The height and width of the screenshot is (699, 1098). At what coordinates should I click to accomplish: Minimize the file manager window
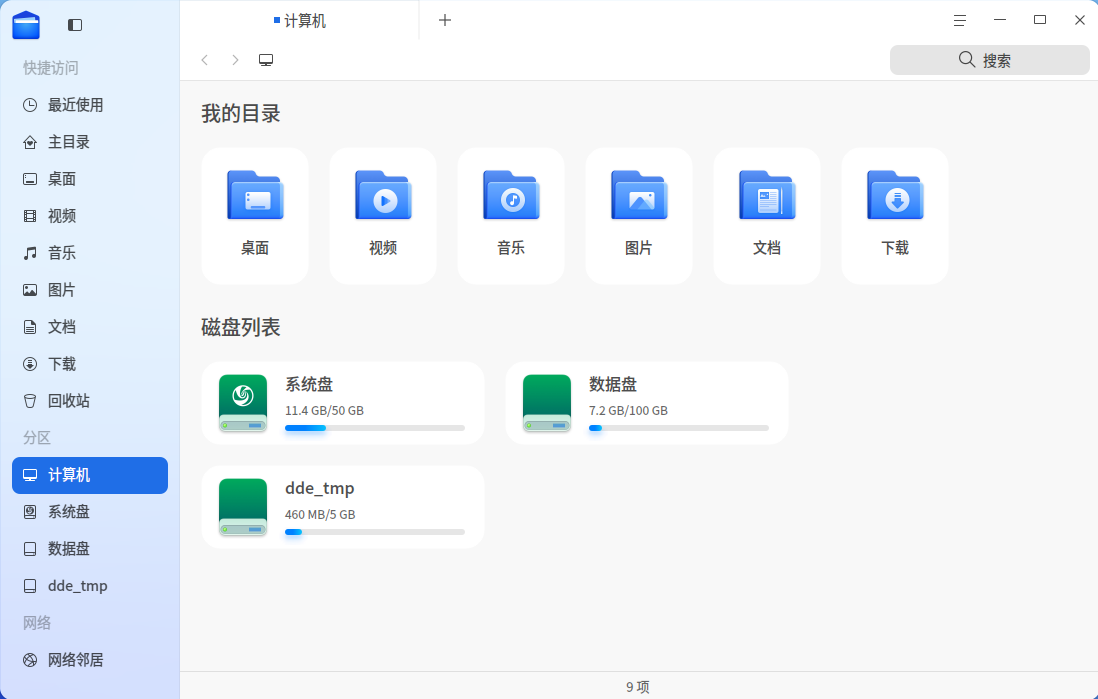pyautogui.click(x=1000, y=20)
